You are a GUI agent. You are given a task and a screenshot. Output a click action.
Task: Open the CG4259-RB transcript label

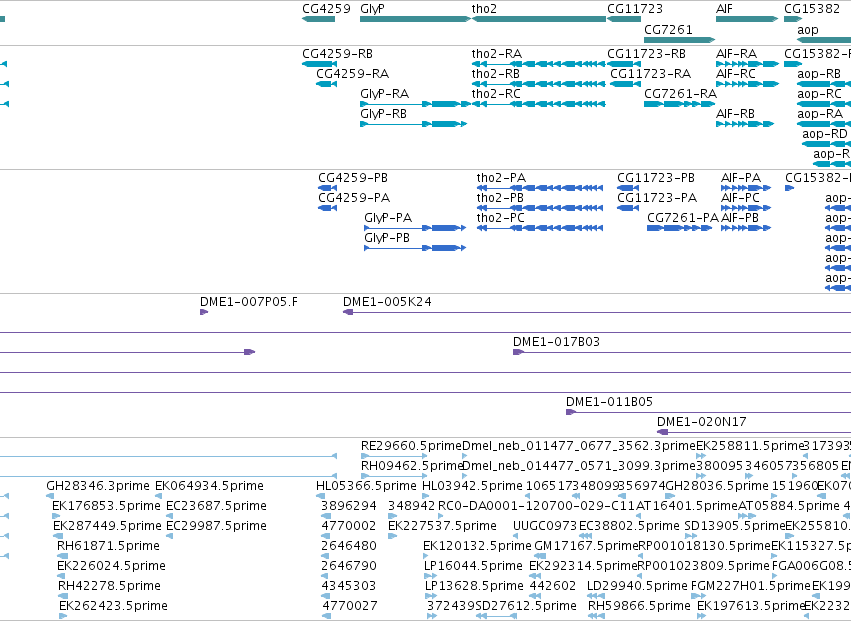tap(337, 54)
